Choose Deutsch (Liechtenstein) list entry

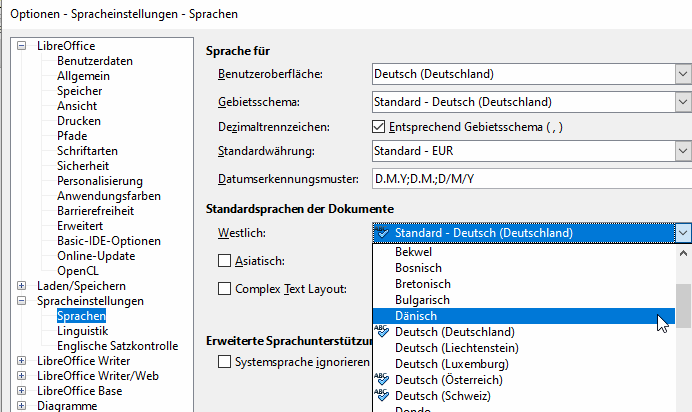pyautogui.click(x=524, y=348)
